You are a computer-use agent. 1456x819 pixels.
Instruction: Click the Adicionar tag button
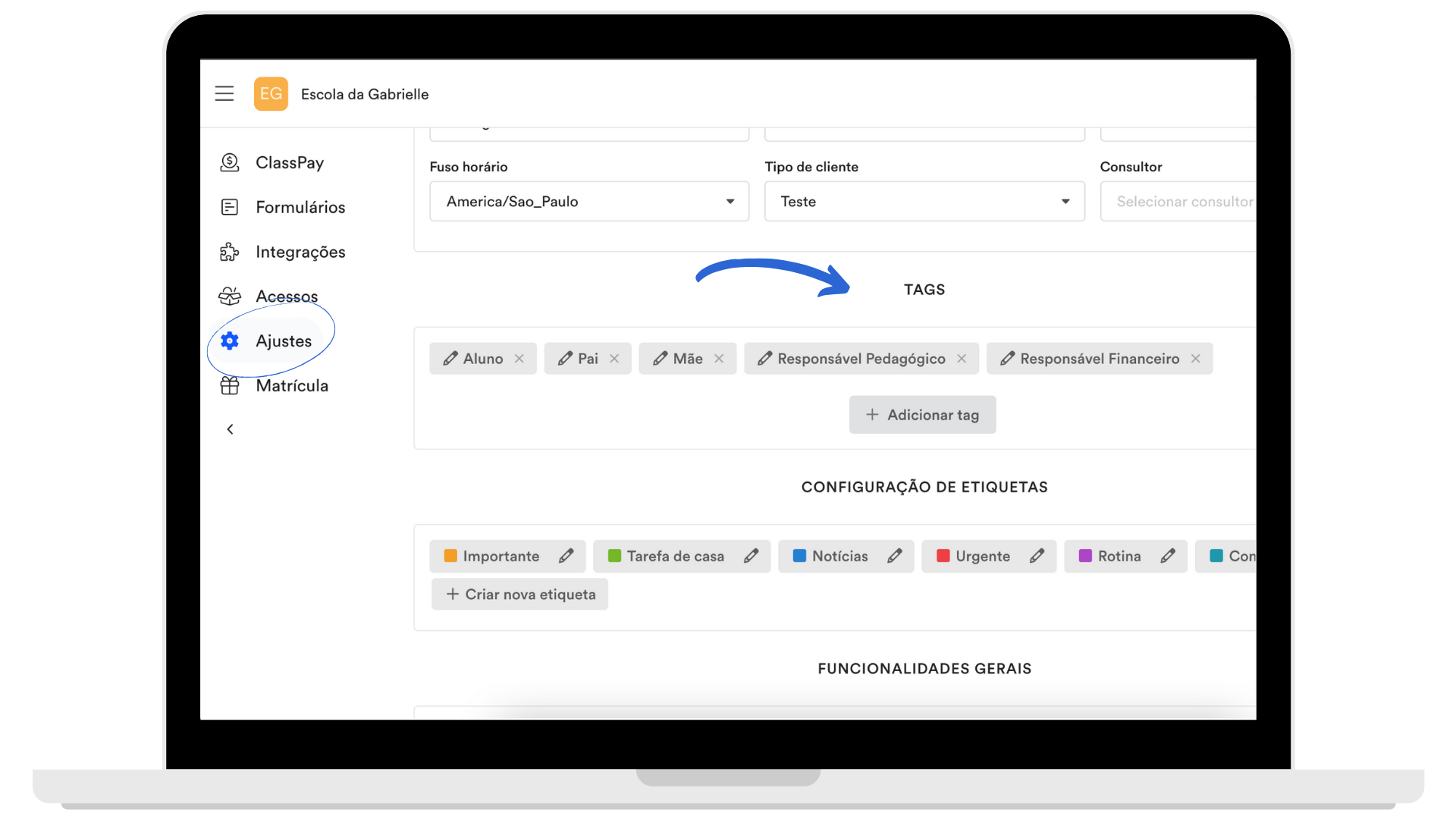click(x=922, y=415)
